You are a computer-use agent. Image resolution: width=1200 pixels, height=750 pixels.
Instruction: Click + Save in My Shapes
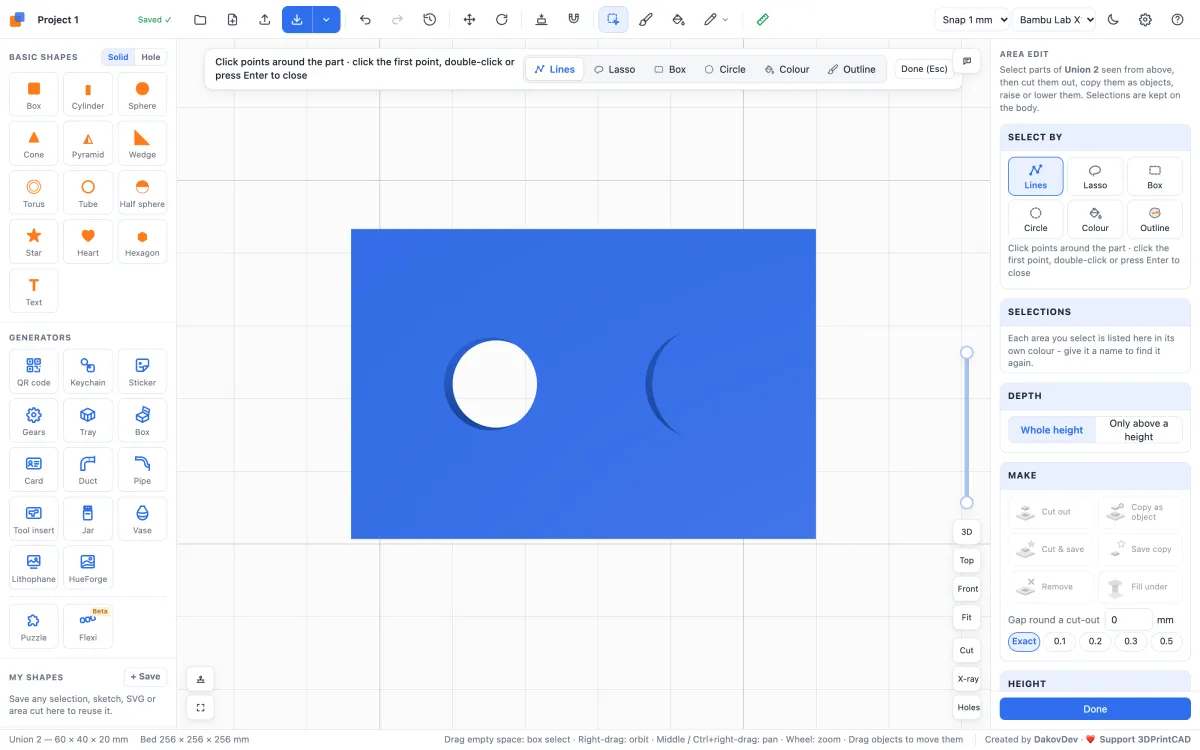point(145,677)
